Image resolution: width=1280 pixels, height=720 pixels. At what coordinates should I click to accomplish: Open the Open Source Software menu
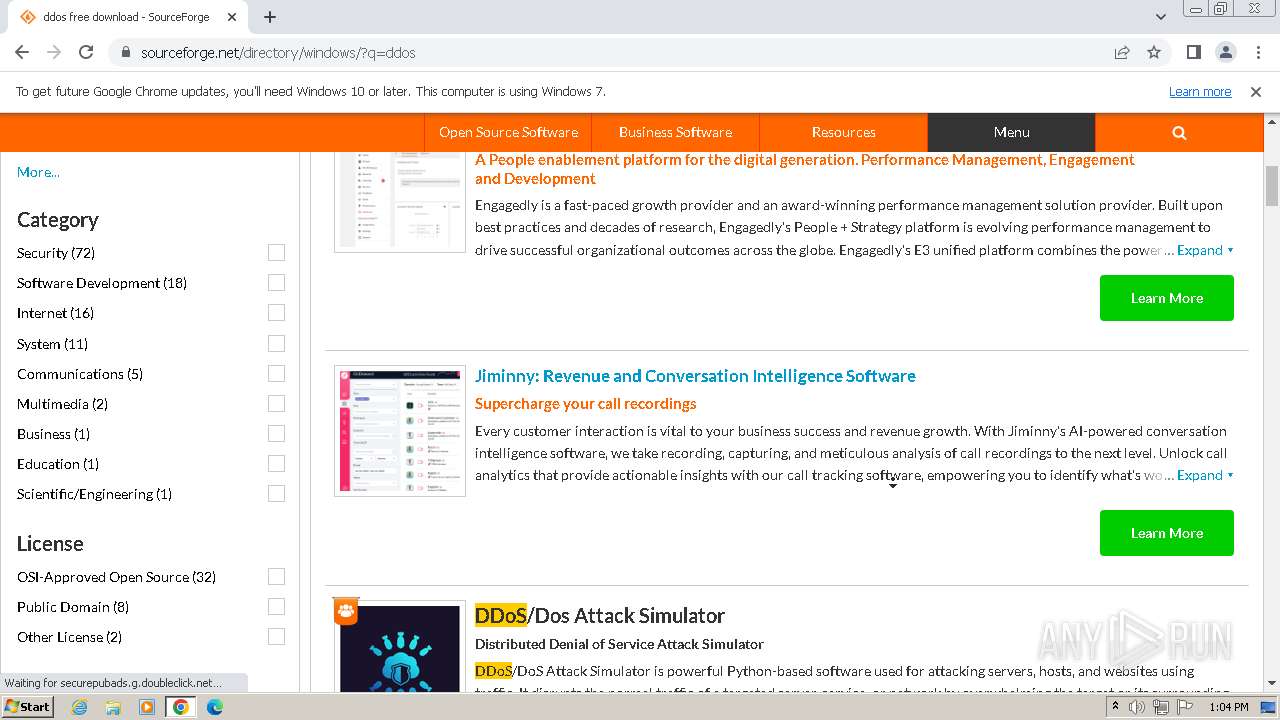pyautogui.click(x=508, y=132)
